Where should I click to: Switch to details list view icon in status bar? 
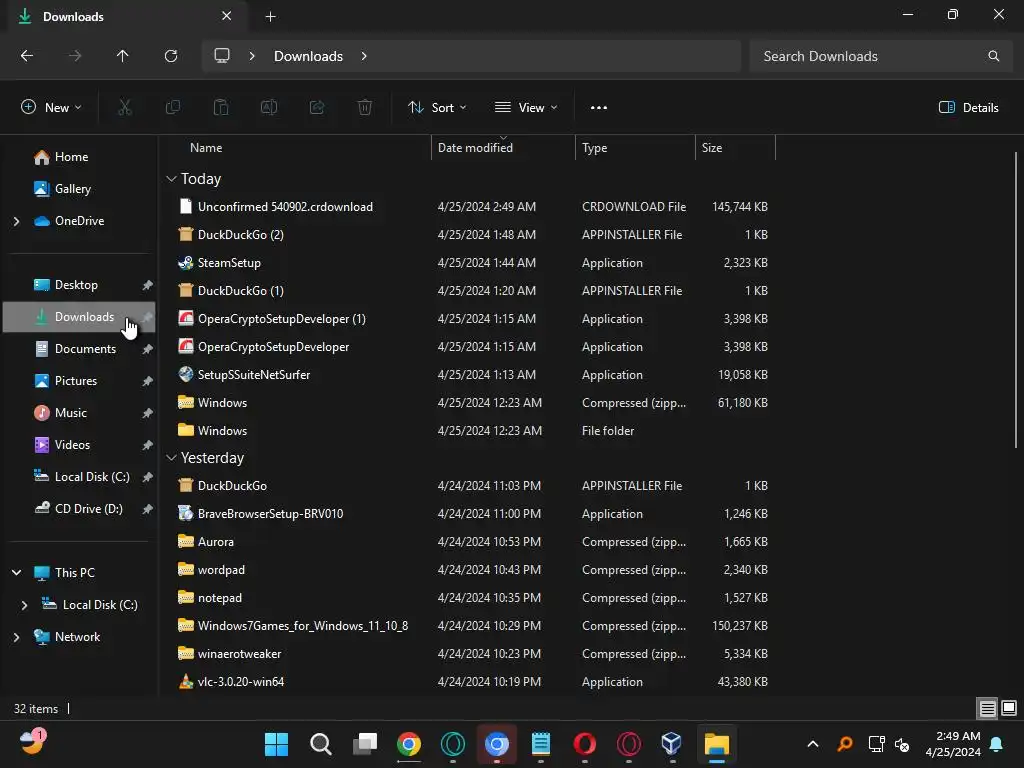tap(987, 709)
